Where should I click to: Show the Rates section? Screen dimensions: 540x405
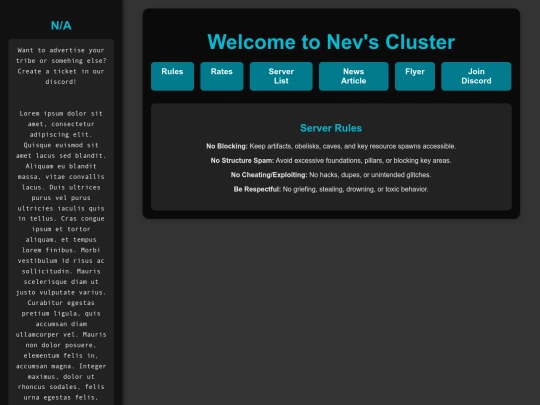pos(222,76)
